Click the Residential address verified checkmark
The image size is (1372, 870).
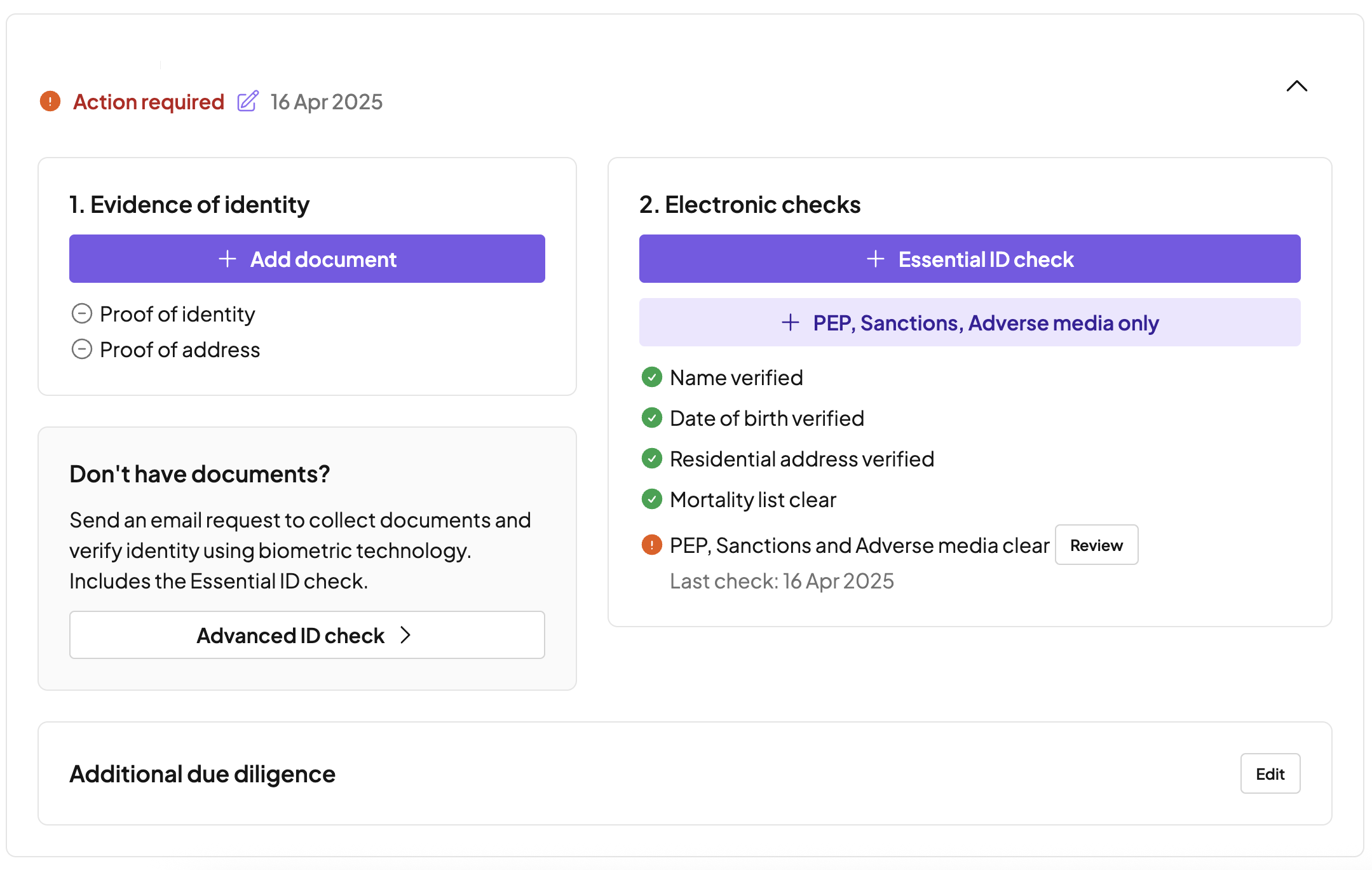point(652,459)
